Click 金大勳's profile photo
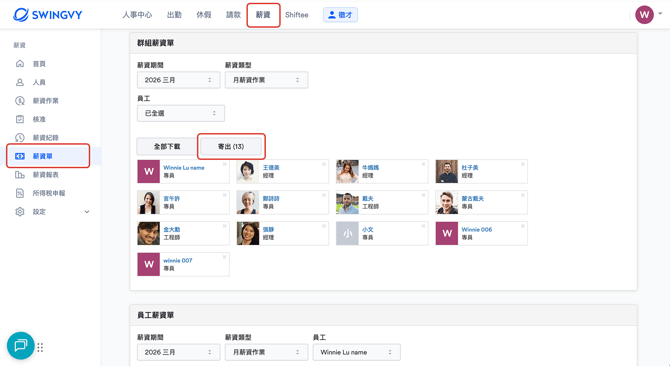Screen dimensions: 670x366 [148, 233]
